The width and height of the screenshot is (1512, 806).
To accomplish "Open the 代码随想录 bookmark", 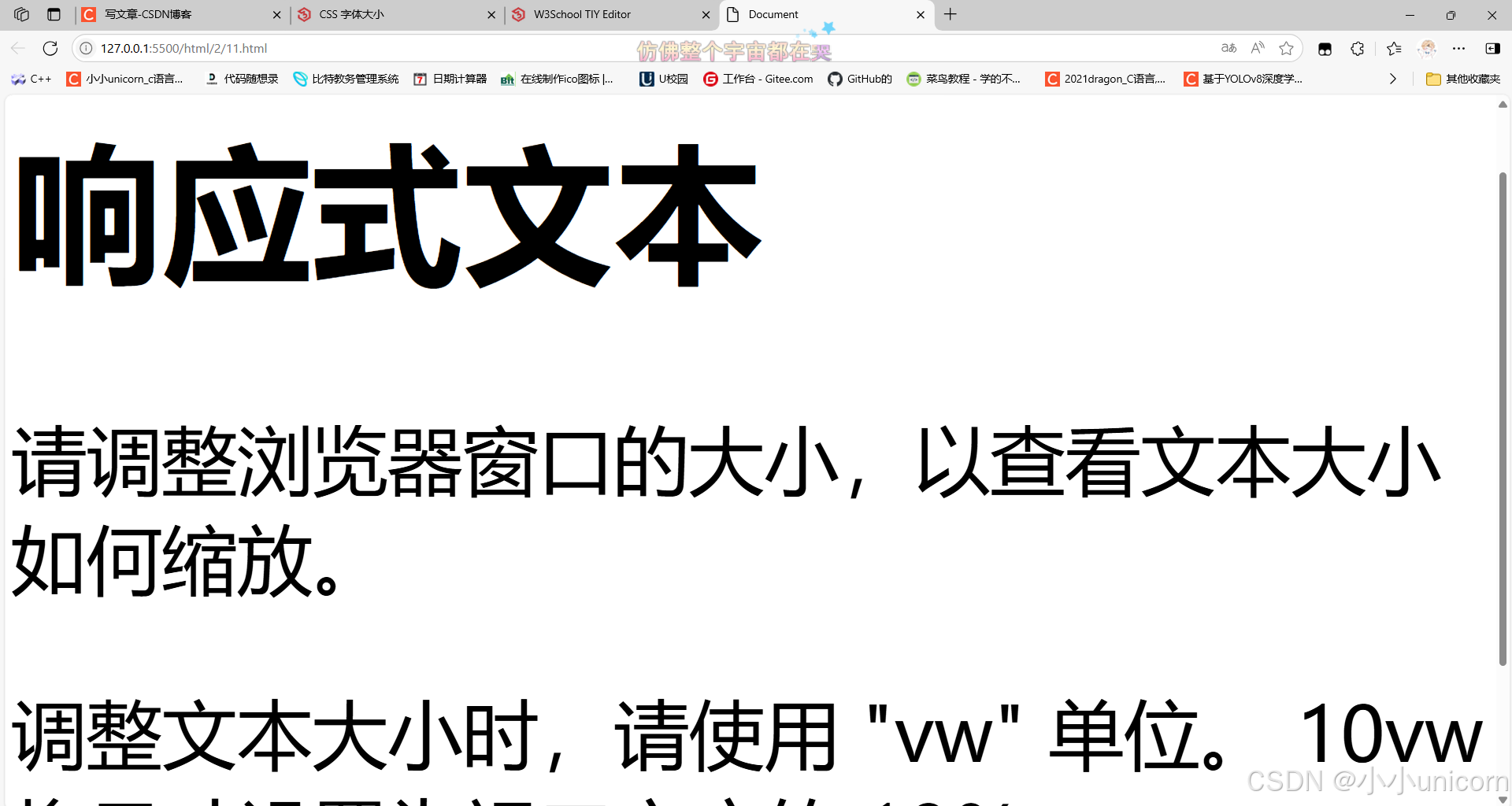I will pos(242,79).
